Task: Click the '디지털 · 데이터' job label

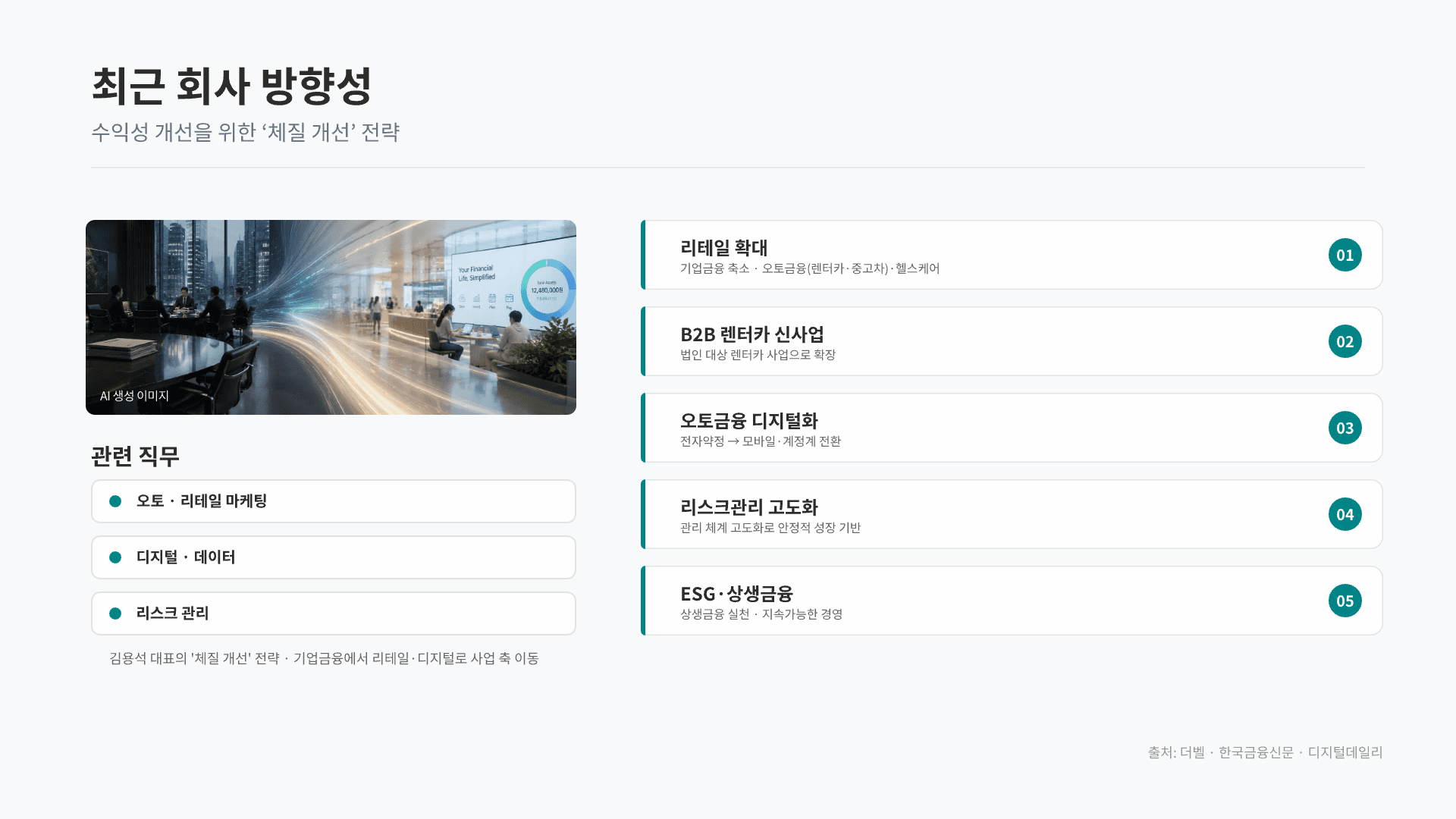Action: [x=186, y=557]
